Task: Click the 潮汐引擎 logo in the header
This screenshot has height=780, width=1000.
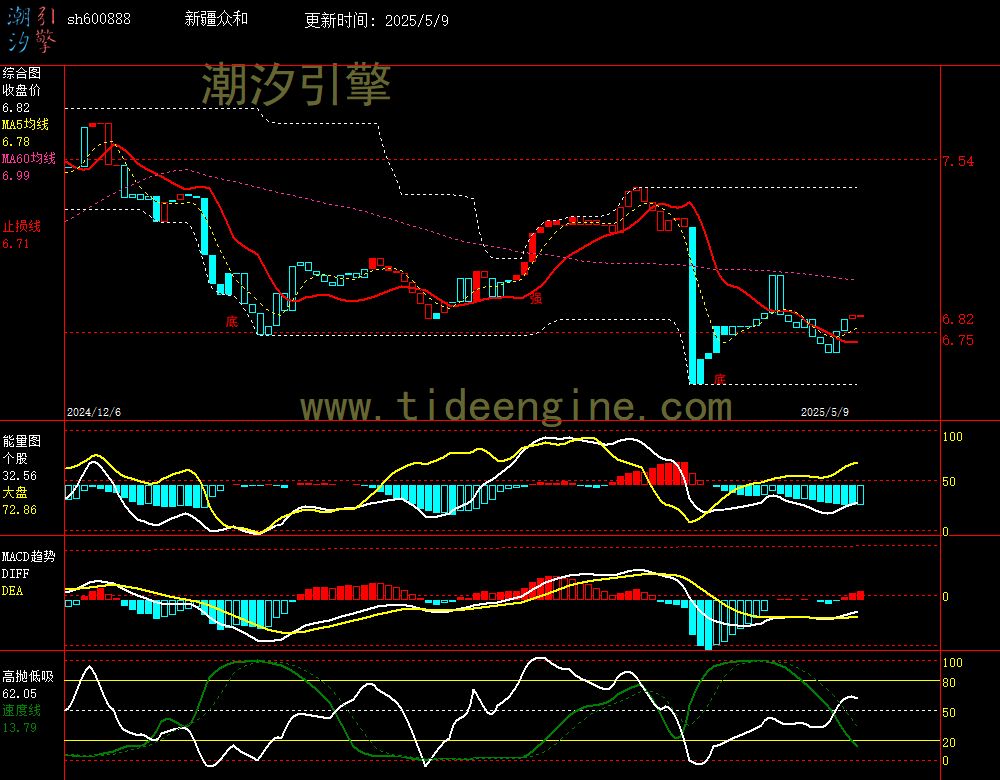Action: 31,30
